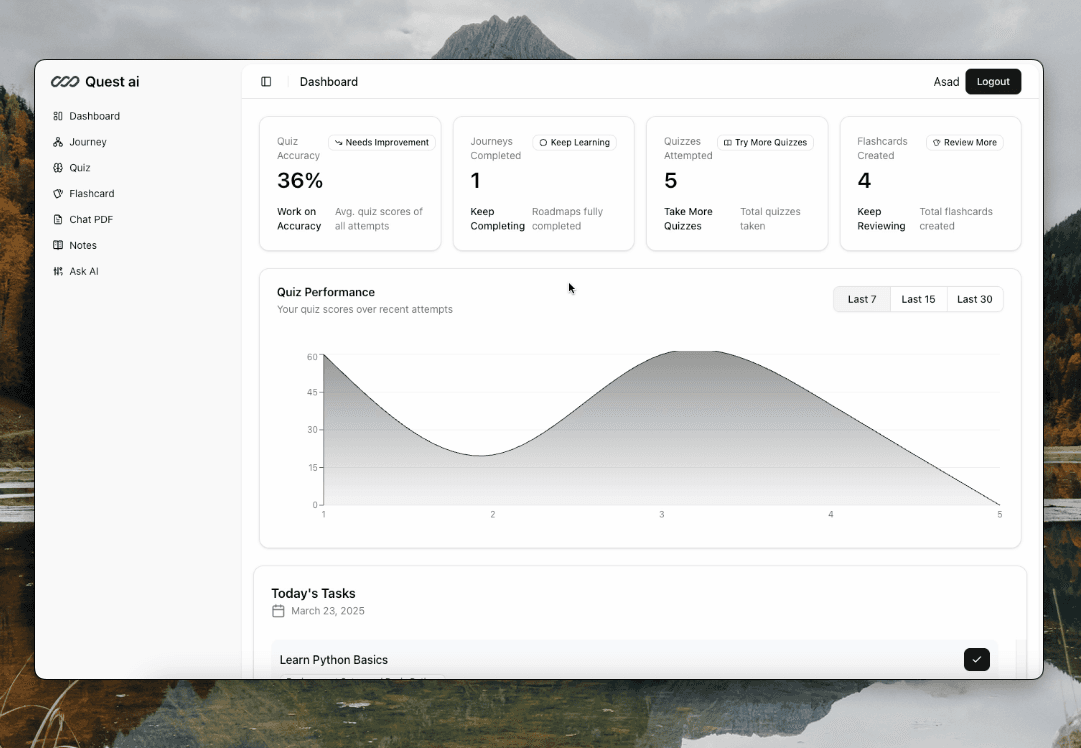1081x748 pixels.
Task: Select the Last 30 tab
Action: [x=975, y=299]
